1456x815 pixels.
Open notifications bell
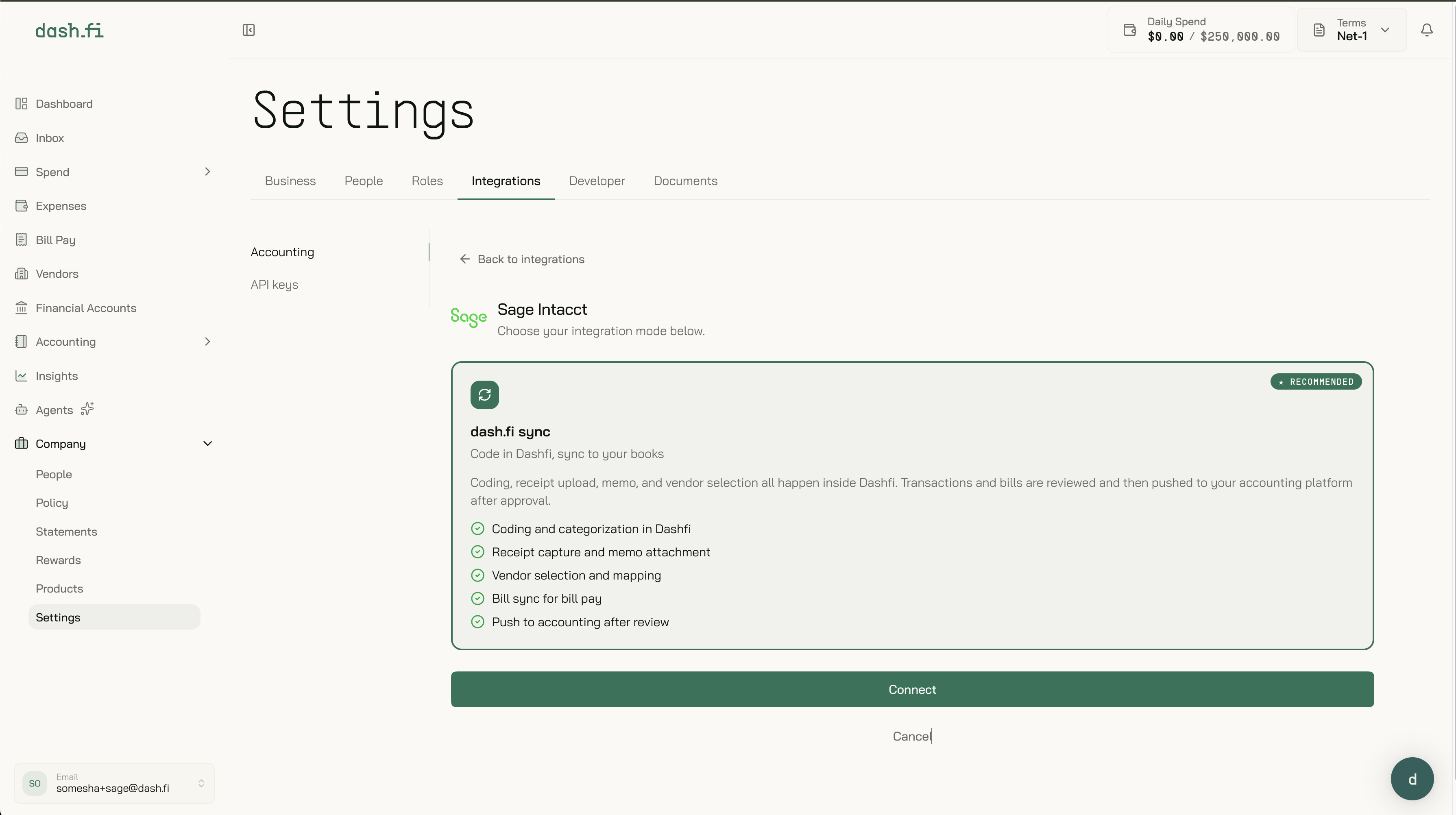point(1427,30)
